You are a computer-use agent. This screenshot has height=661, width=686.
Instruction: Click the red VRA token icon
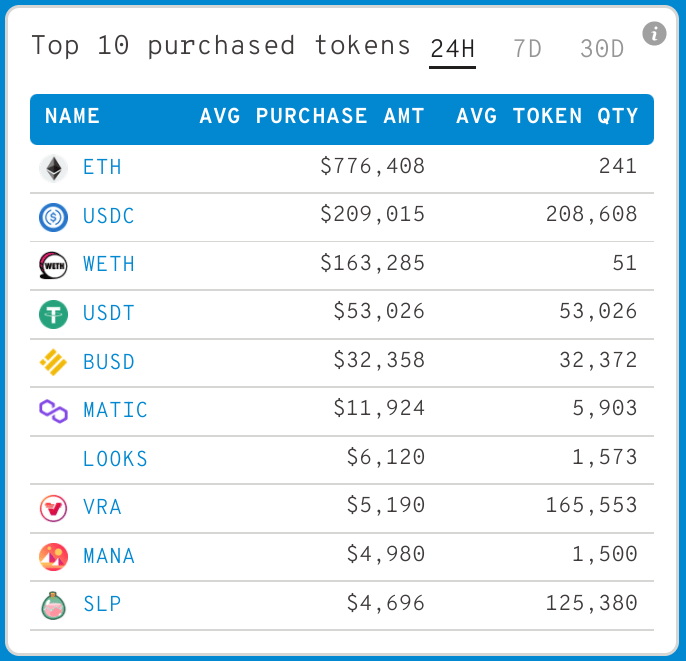pyautogui.click(x=53, y=508)
